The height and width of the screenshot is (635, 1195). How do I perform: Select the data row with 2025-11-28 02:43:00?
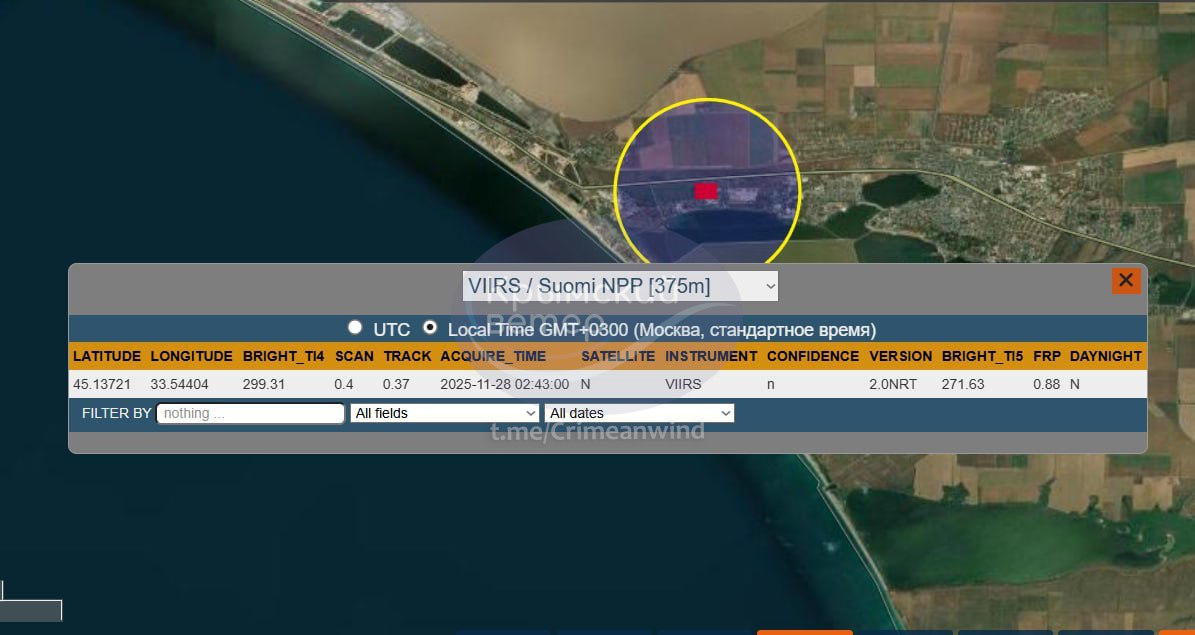click(x=504, y=384)
